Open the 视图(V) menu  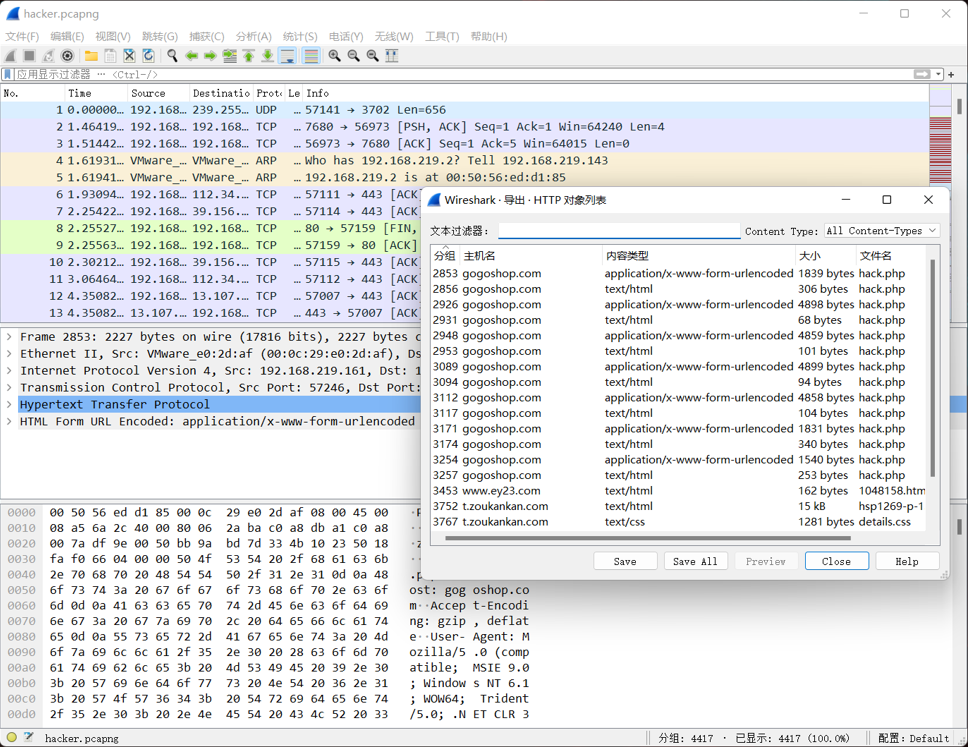pyautogui.click(x=112, y=36)
